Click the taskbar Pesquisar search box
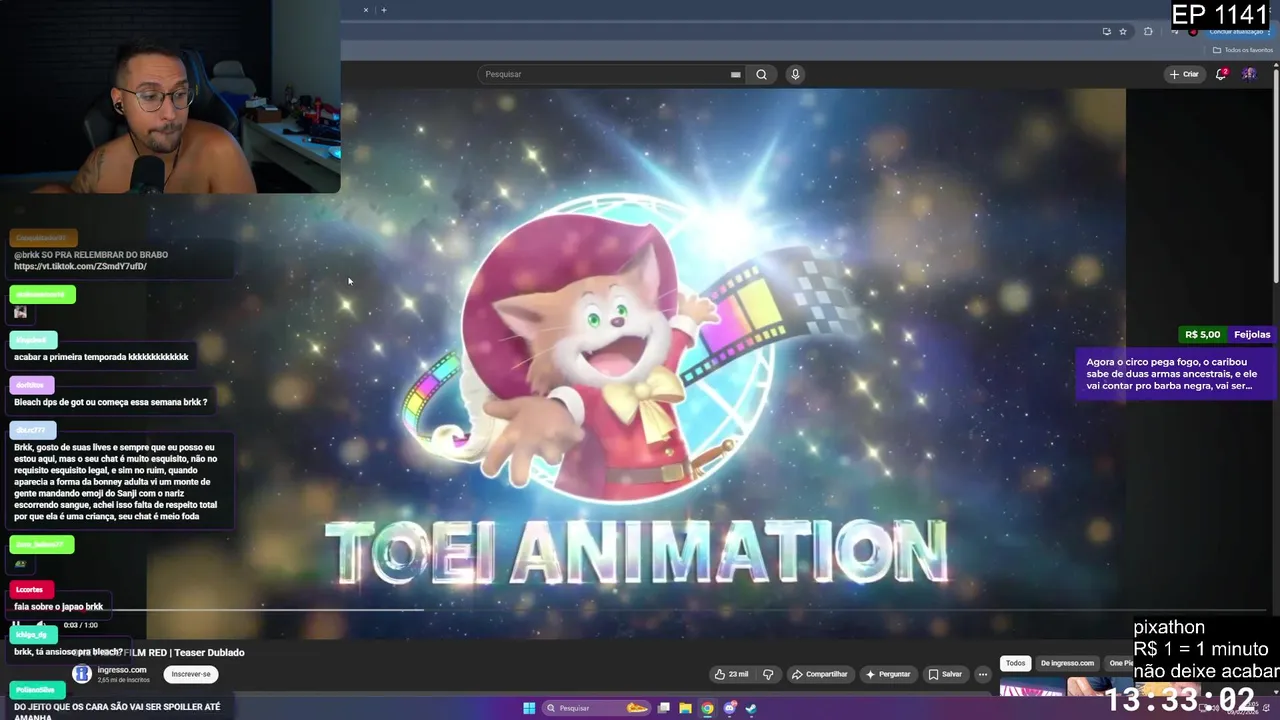This screenshot has height=720, width=1280. click(597, 708)
